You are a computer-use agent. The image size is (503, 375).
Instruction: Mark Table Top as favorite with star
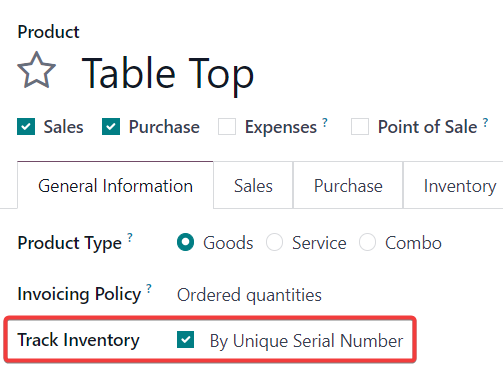[36, 70]
